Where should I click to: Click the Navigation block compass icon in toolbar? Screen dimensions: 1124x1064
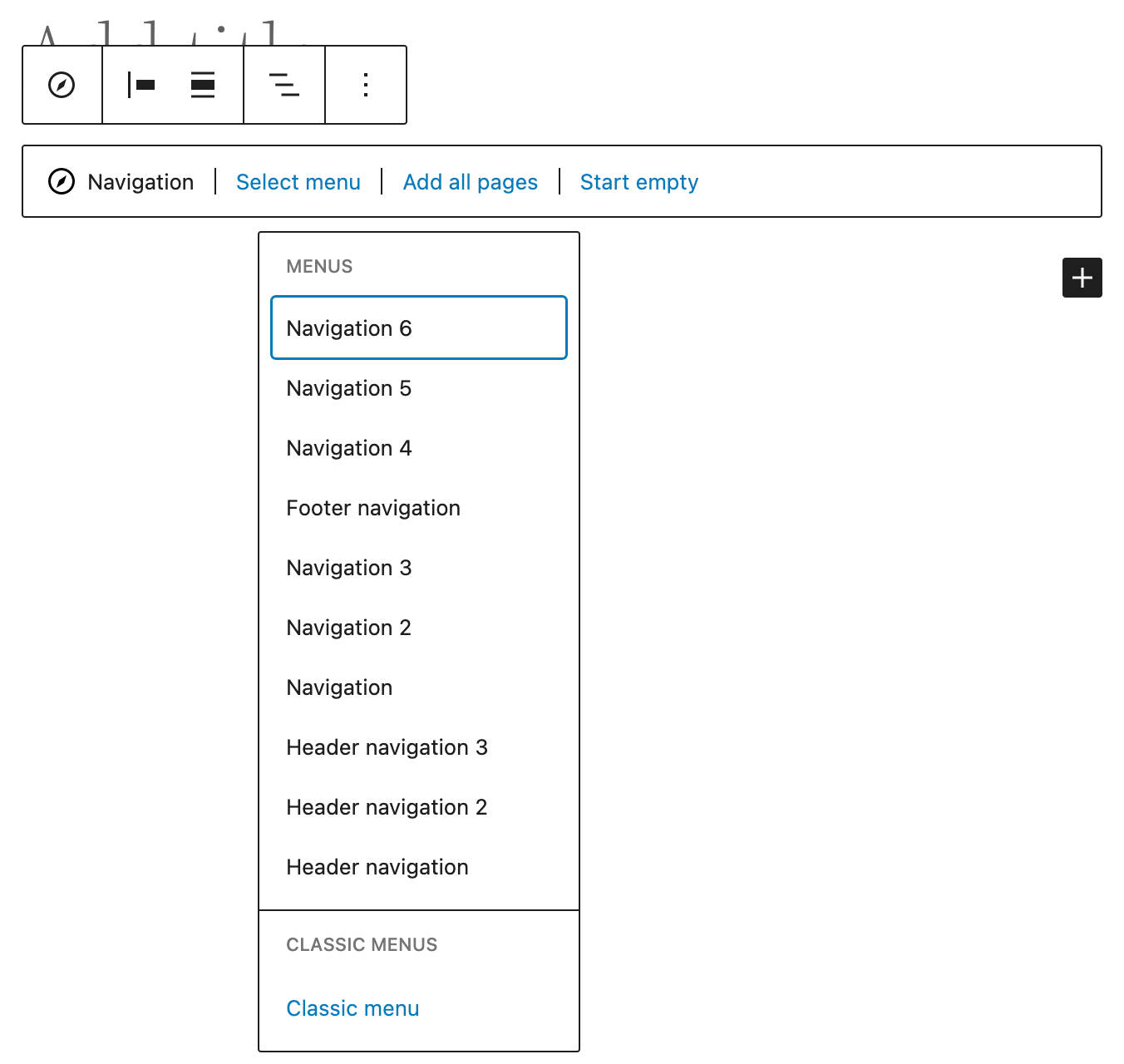click(62, 85)
